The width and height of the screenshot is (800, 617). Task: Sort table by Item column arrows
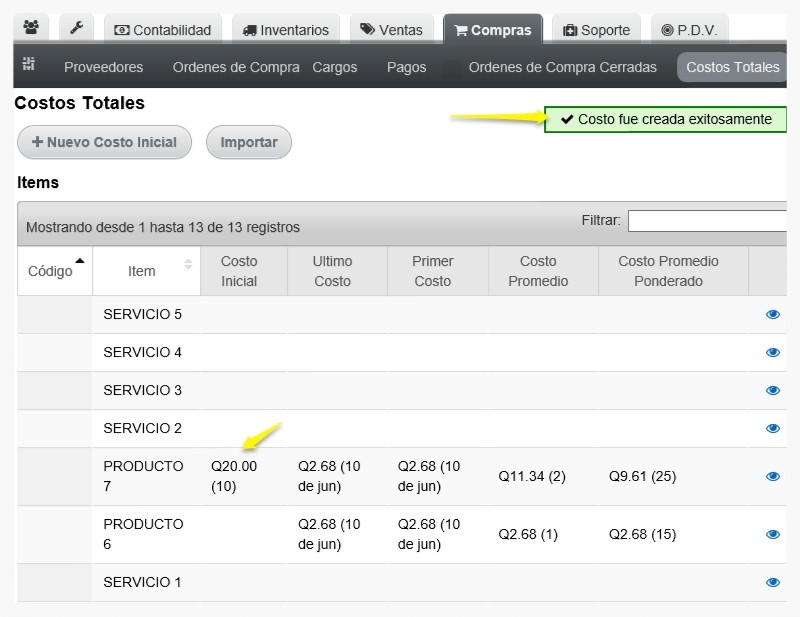pos(188,264)
